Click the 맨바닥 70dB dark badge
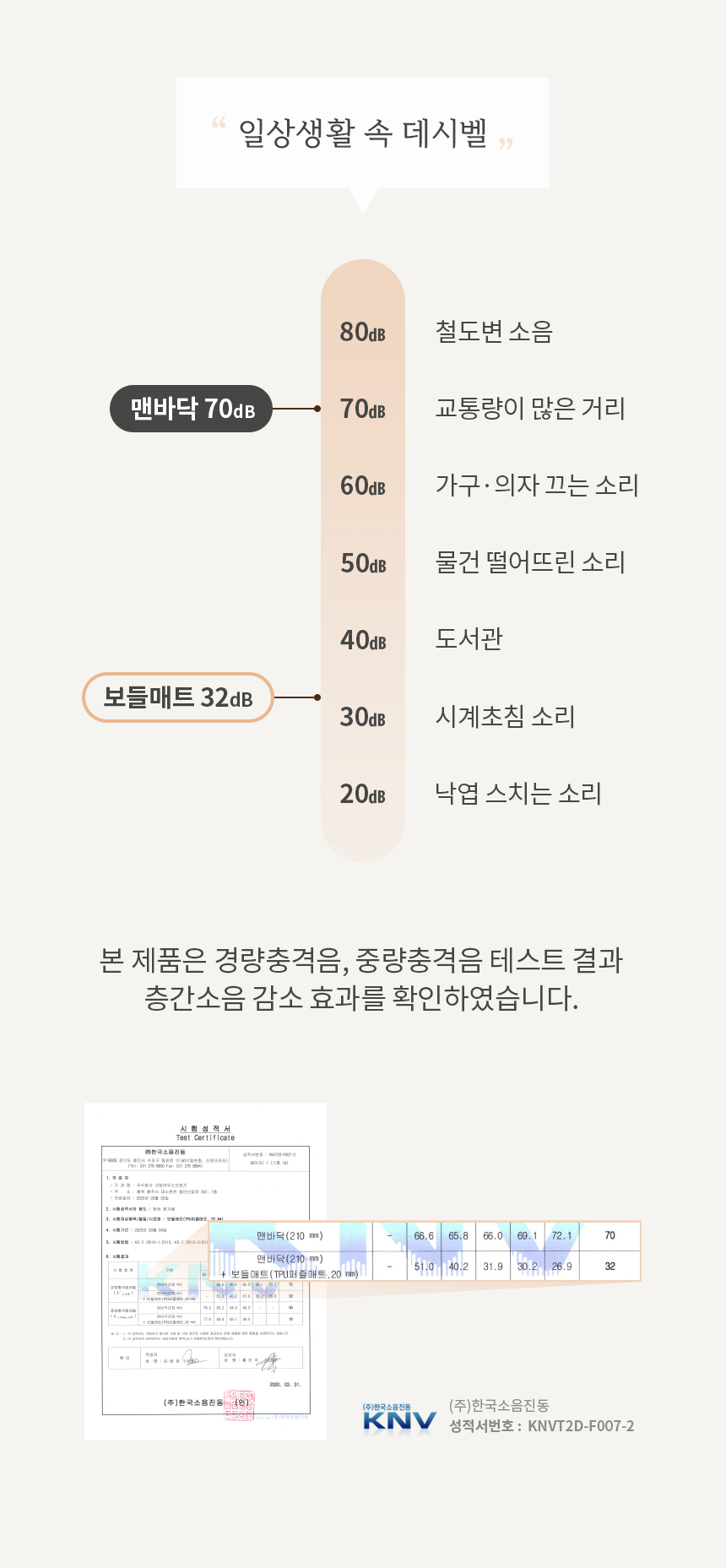Image resolution: width=726 pixels, height=1568 pixels. (192, 410)
